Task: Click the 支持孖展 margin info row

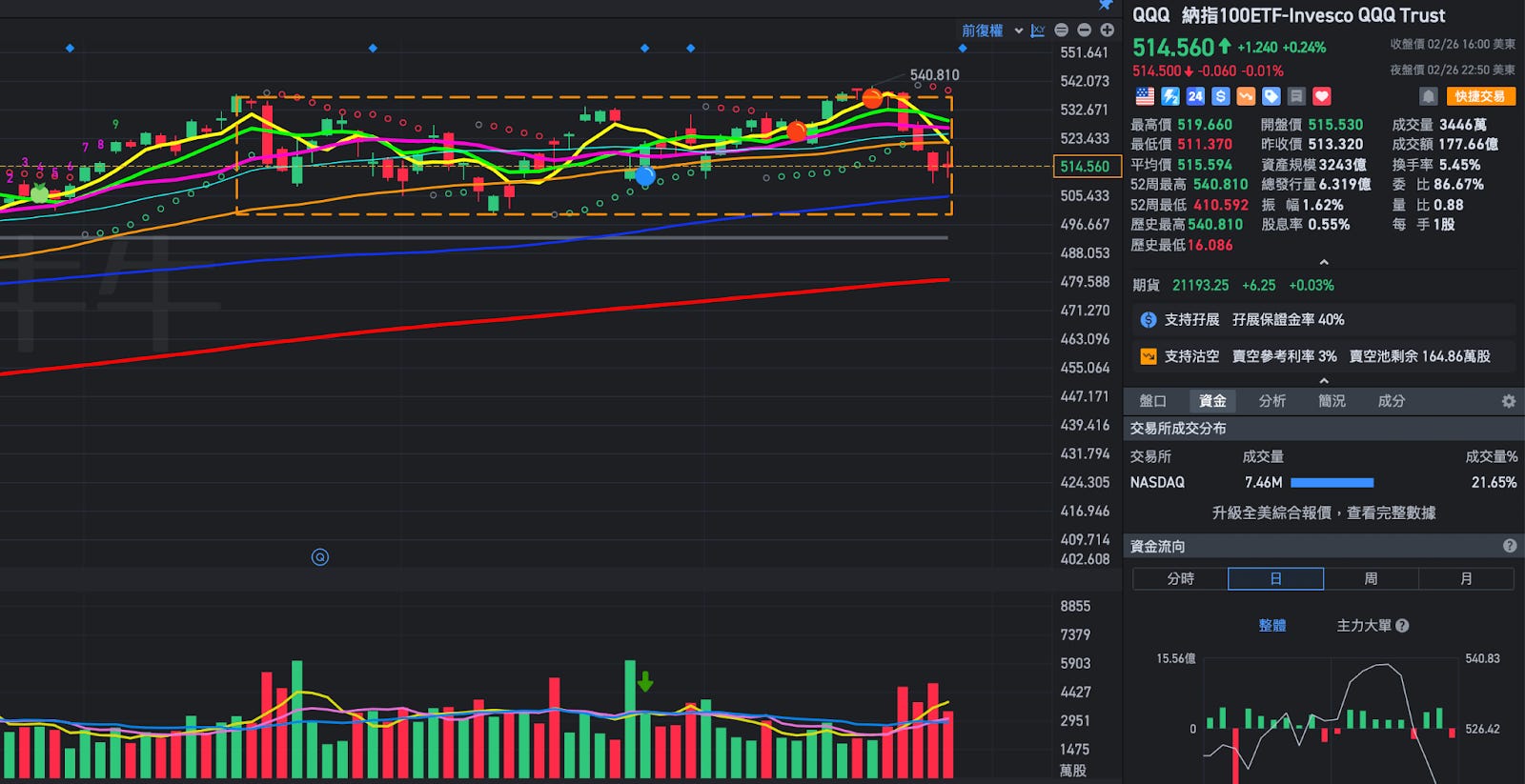Action: 1324,320
